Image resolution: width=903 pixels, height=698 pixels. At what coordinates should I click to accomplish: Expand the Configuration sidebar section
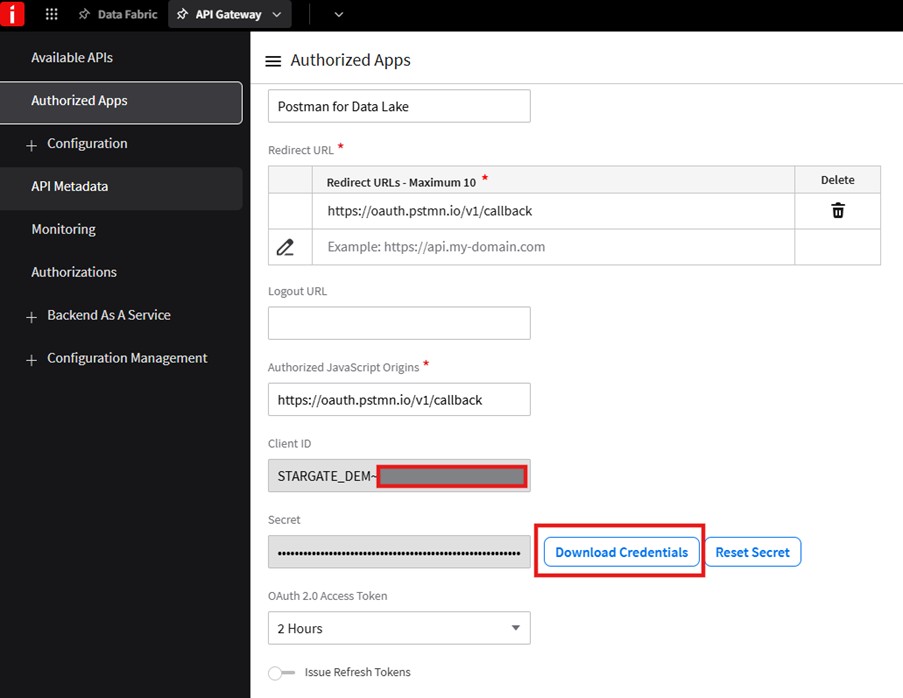tap(31, 144)
